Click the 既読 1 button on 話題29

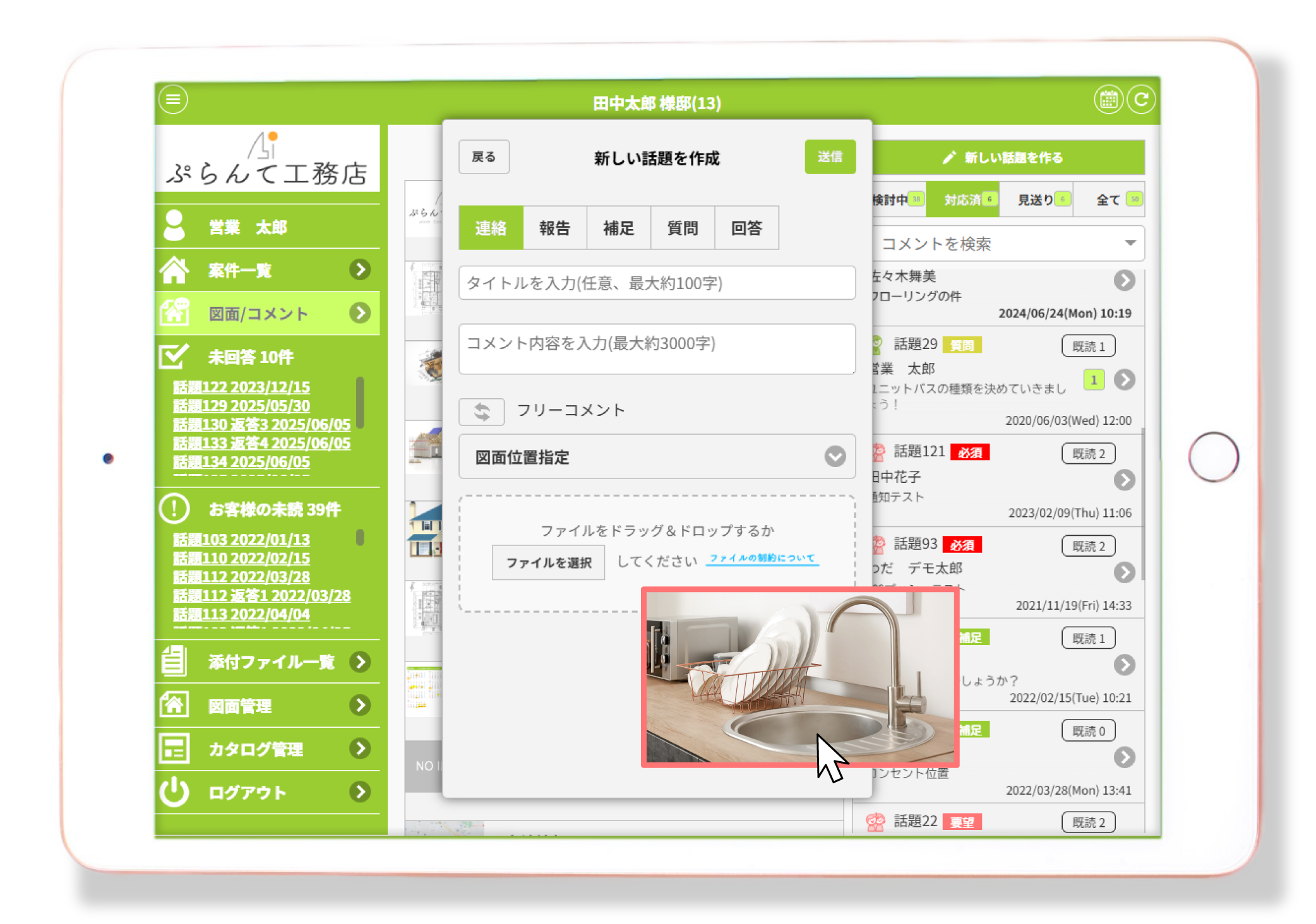point(1089,346)
